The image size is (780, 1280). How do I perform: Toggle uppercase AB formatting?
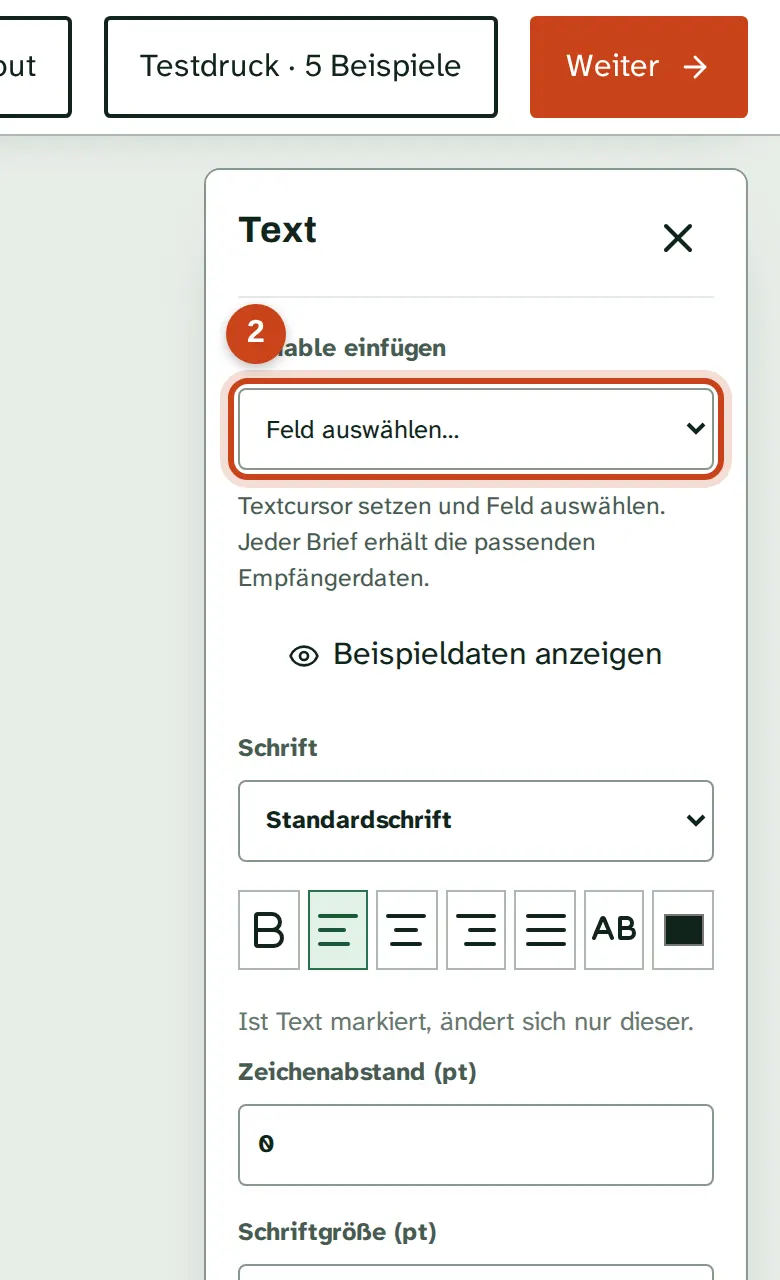(614, 930)
